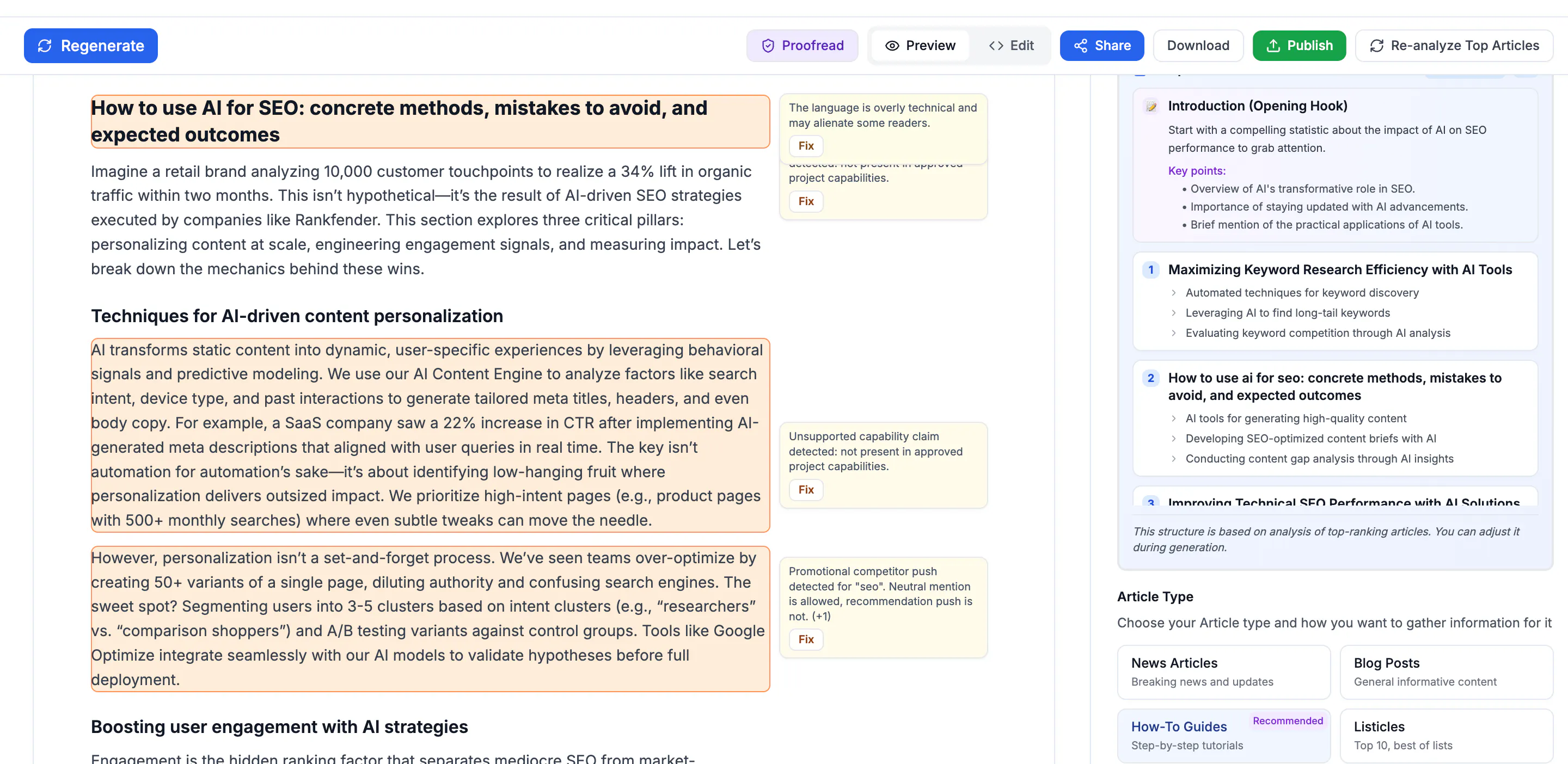Click the Introduction memo pencil icon
The height and width of the screenshot is (764, 1568).
point(1150,107)
